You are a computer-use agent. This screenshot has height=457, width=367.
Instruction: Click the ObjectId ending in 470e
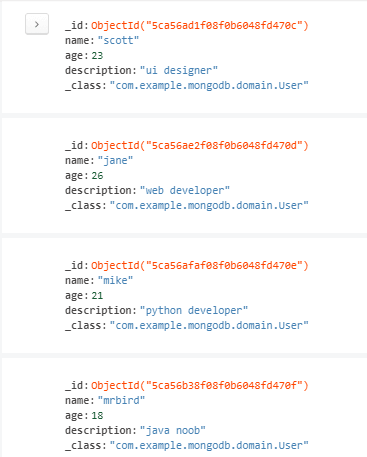(200, 265)
